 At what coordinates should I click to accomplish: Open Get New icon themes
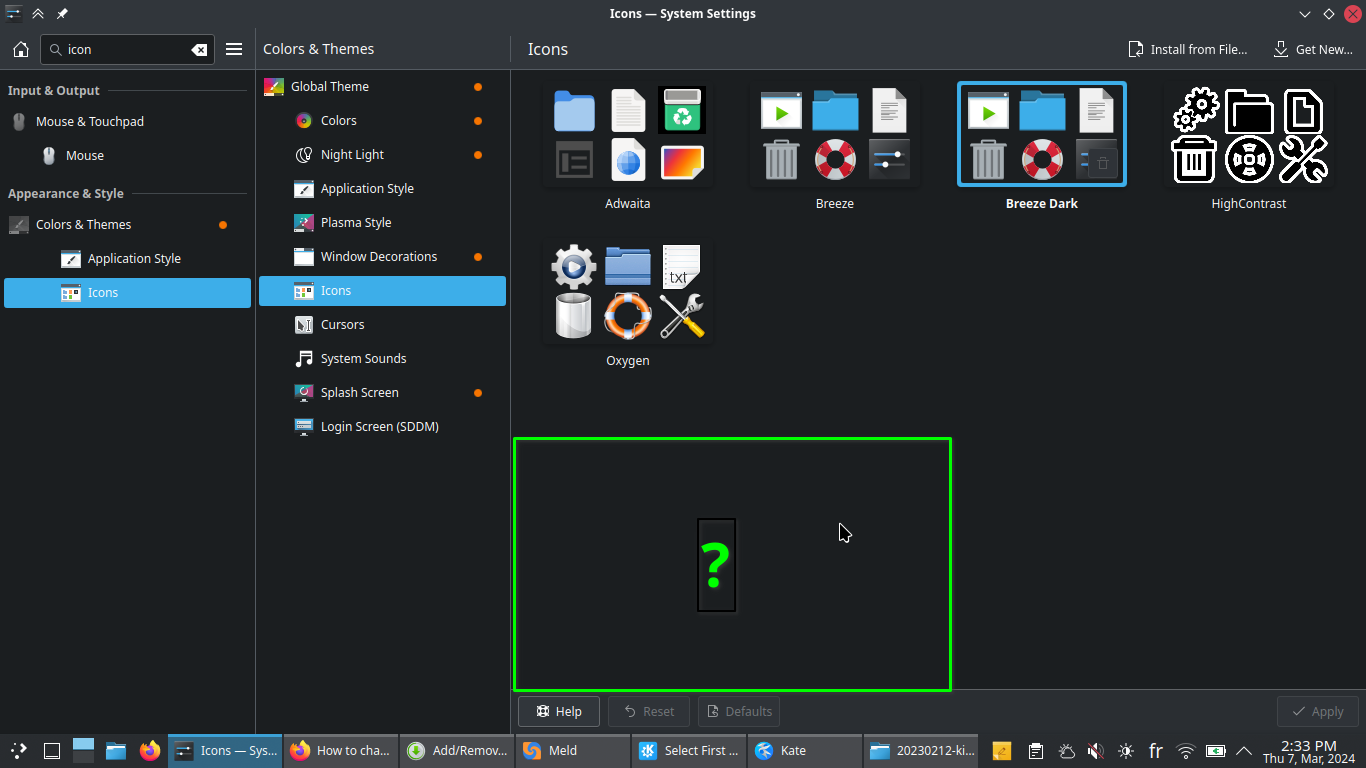click(1312, 49)
